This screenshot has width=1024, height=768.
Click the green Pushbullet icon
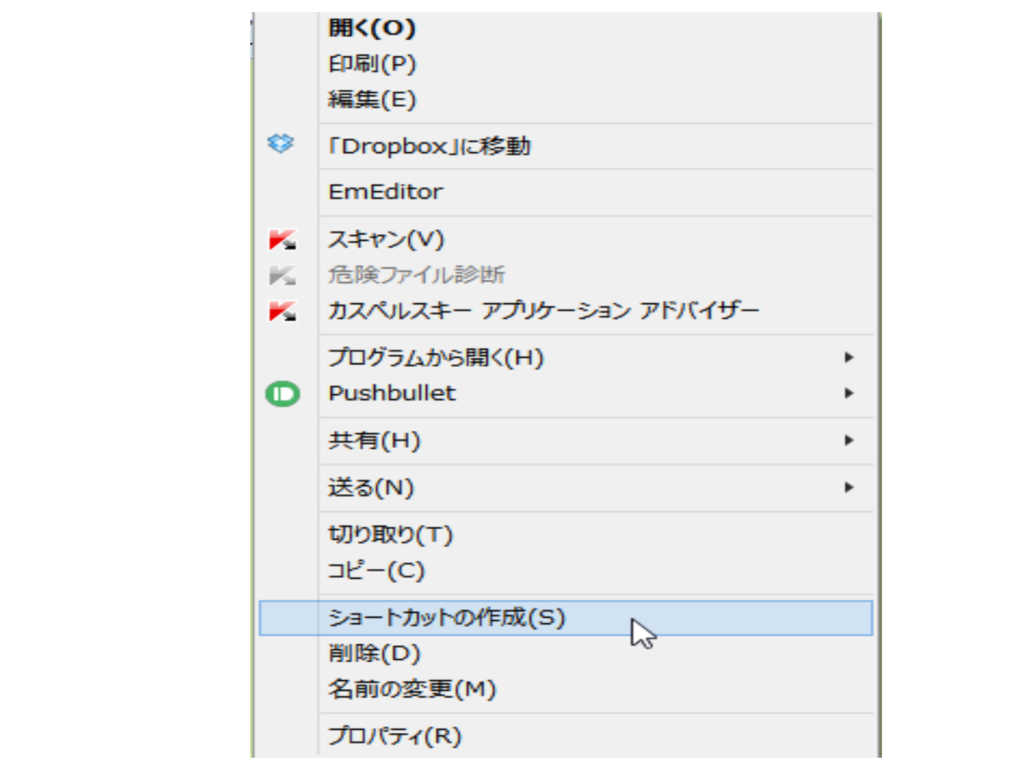click(282, 394)
